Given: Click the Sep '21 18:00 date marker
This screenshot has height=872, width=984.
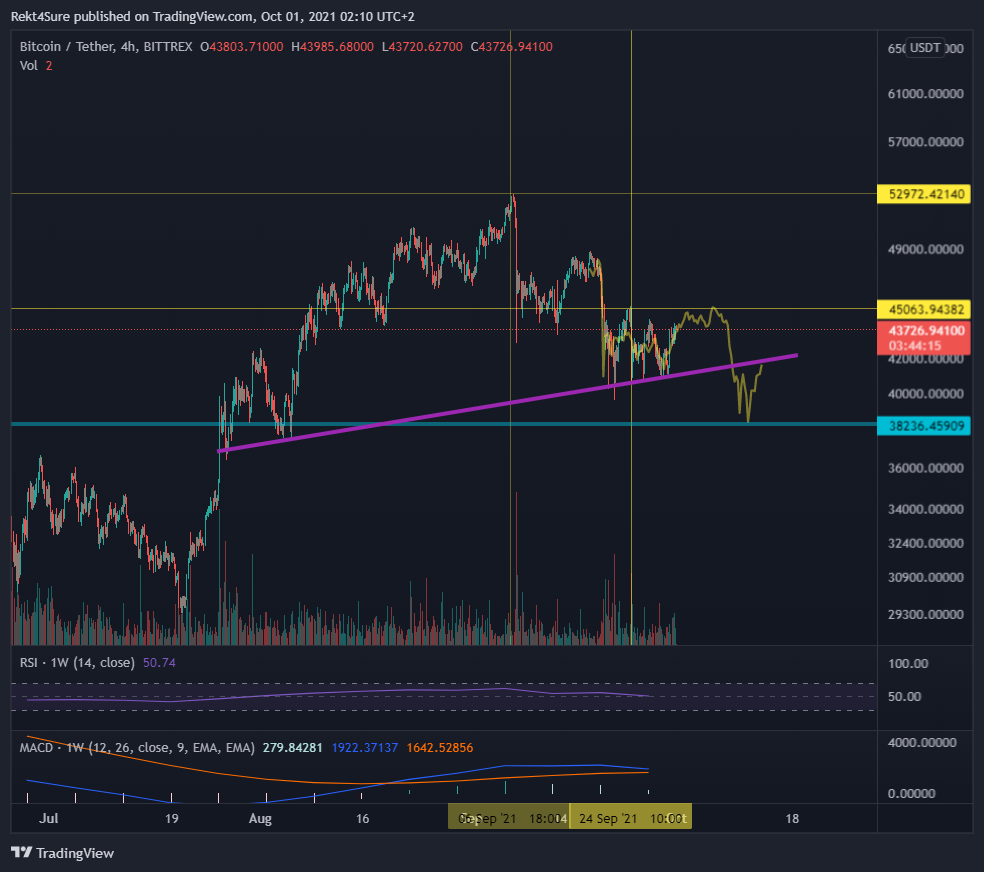Looking at the screenshot, I should (x=508, y=818).
